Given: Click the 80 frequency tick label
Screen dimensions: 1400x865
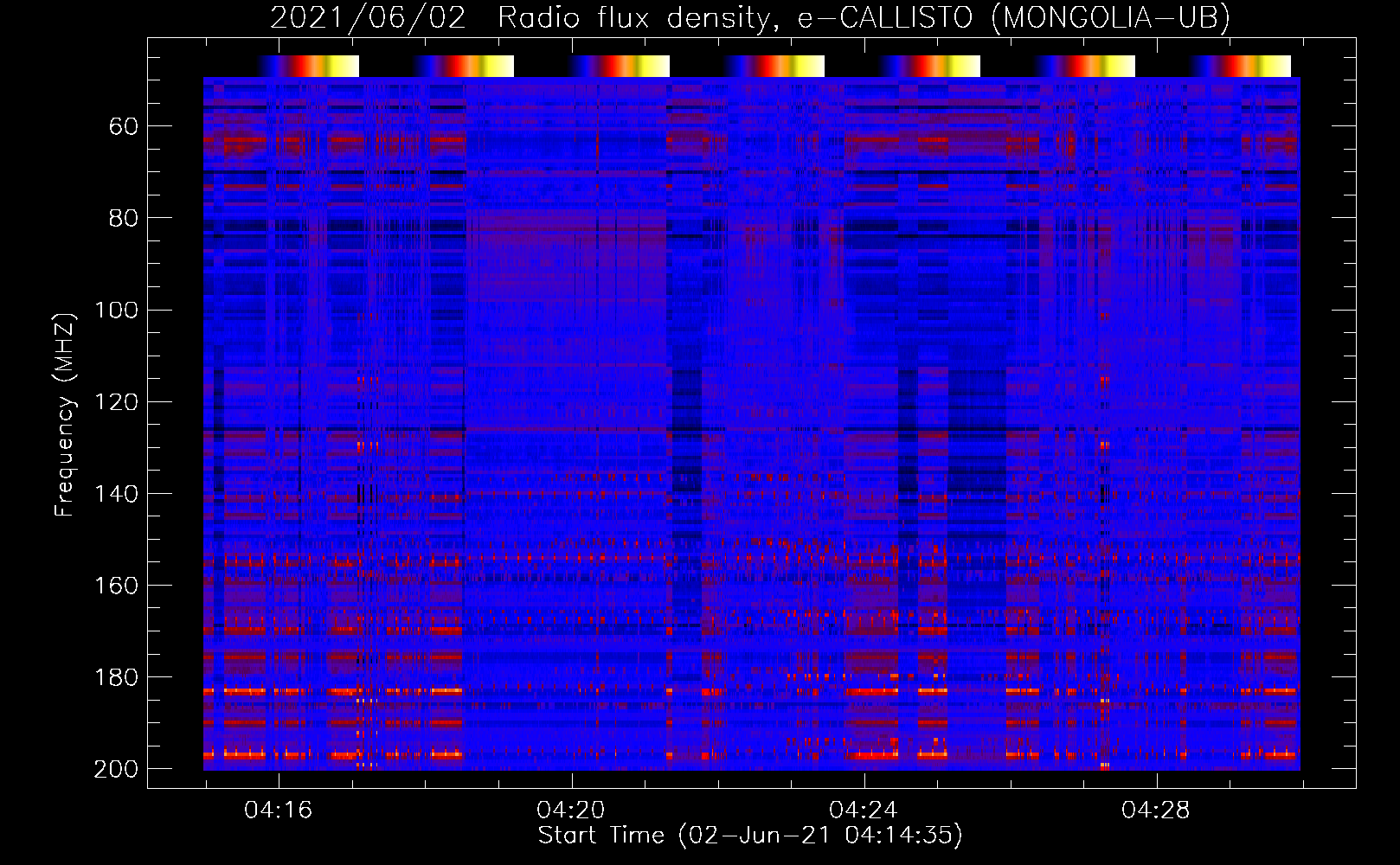Looking at the screenshot, I should click(124, 219).
